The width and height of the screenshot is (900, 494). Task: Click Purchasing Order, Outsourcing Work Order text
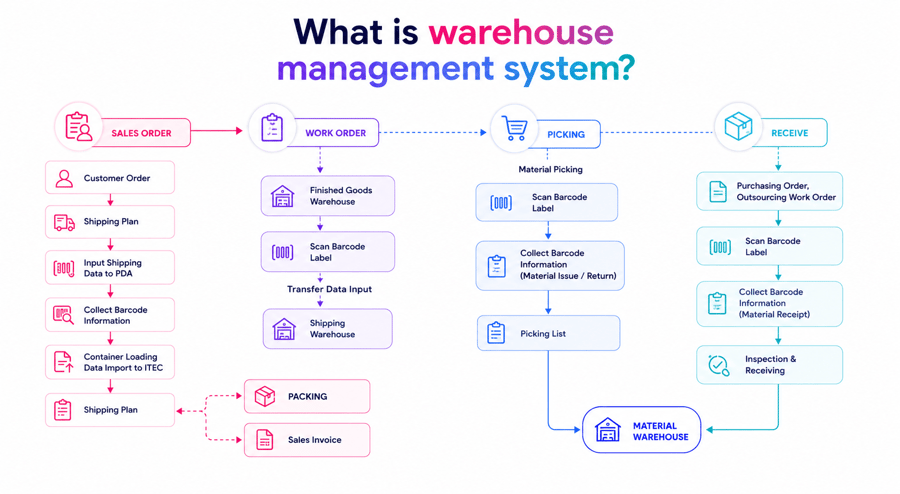click(x=786, y=192)
